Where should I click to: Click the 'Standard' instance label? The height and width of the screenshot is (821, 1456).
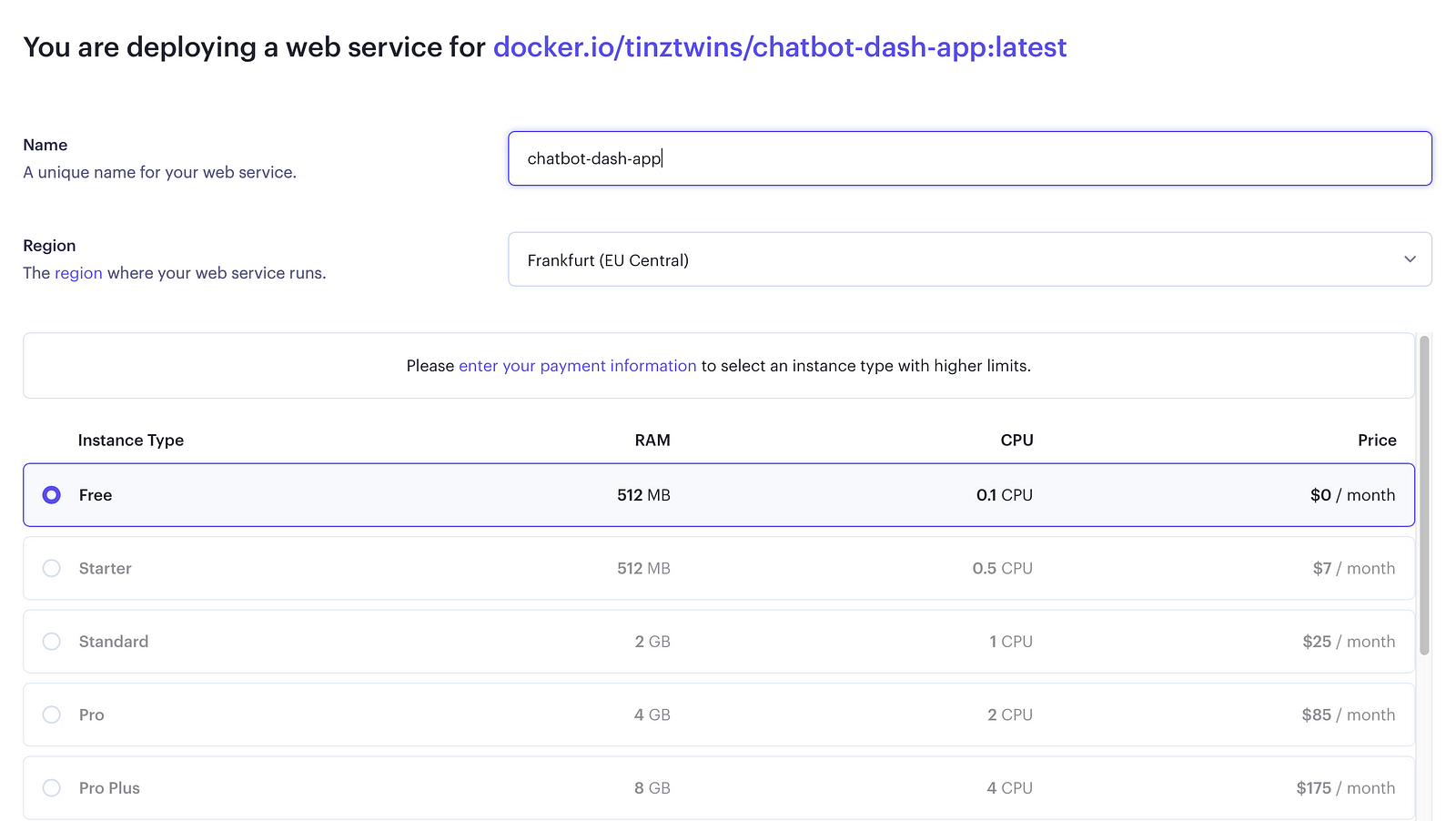click(114, 642)
